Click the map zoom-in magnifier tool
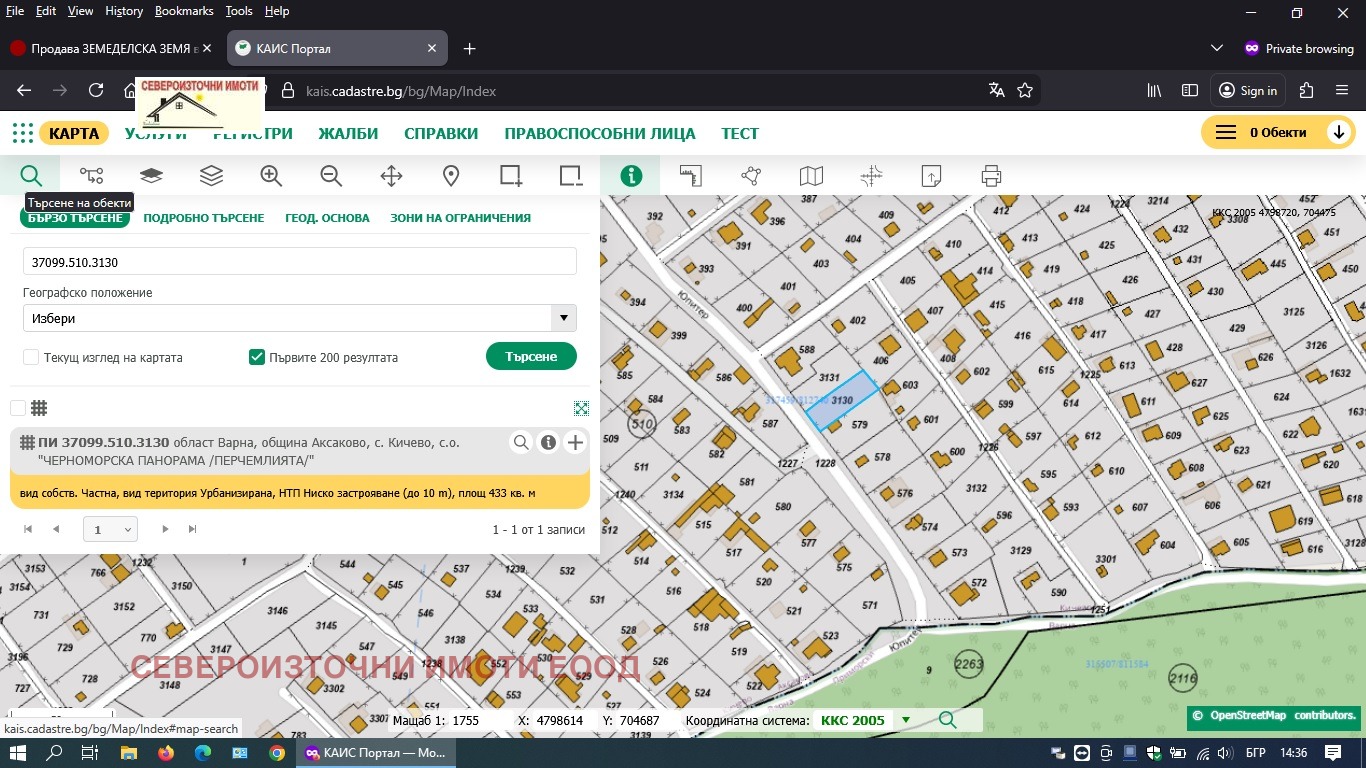 coord(271,176)
